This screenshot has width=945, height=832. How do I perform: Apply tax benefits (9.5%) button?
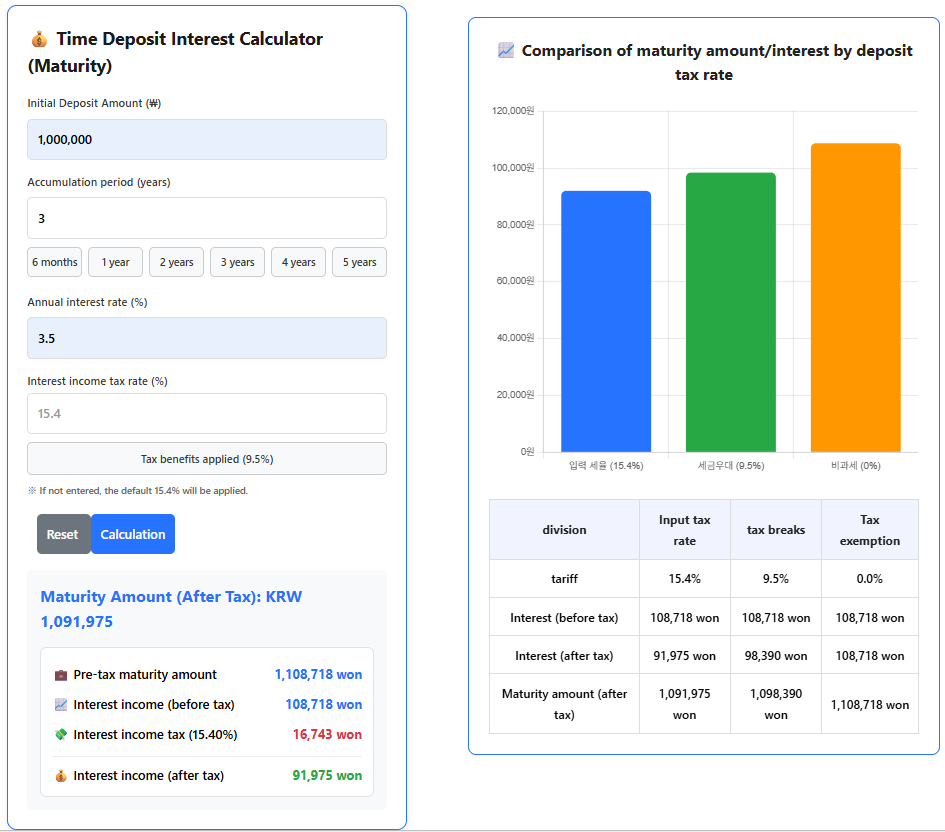[207, 459]
